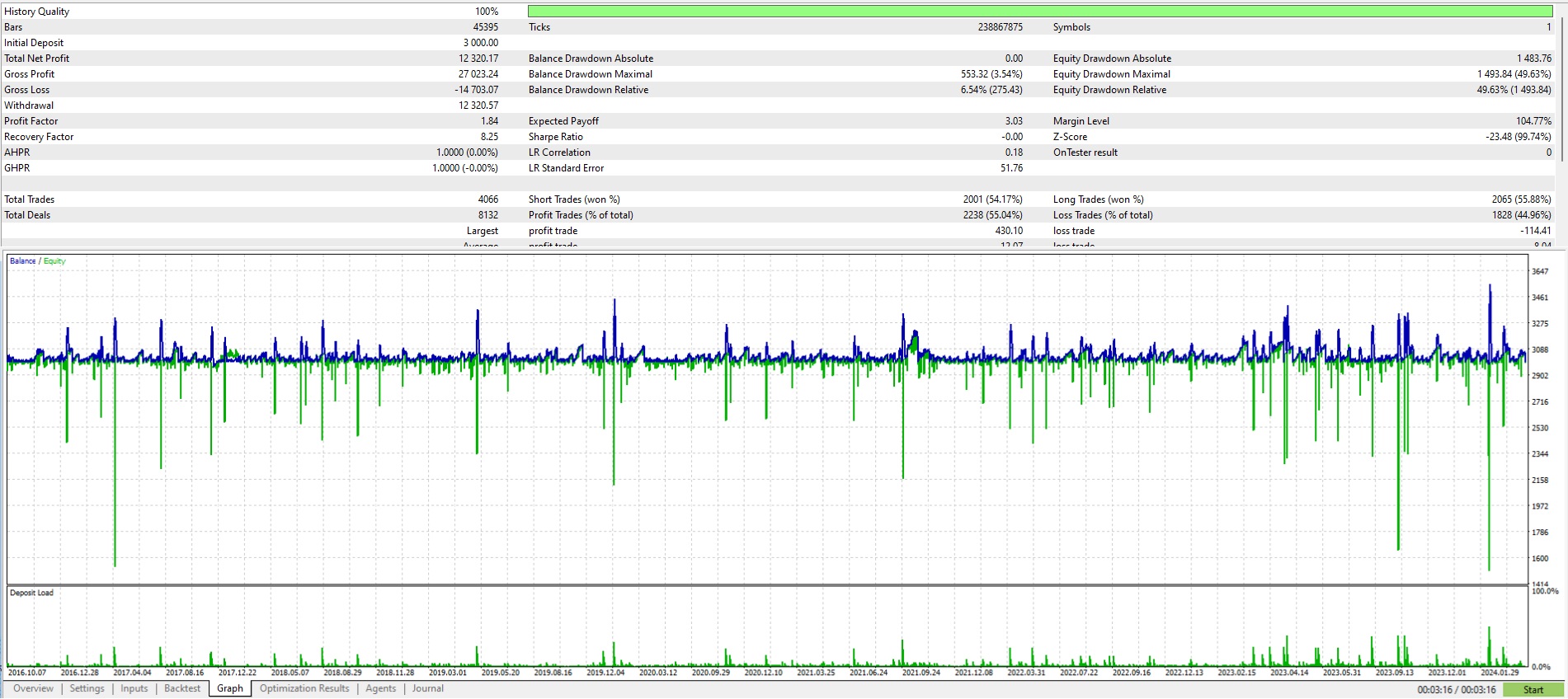
Task: Click the Profit Factor value 1.84
Action: 490,121
